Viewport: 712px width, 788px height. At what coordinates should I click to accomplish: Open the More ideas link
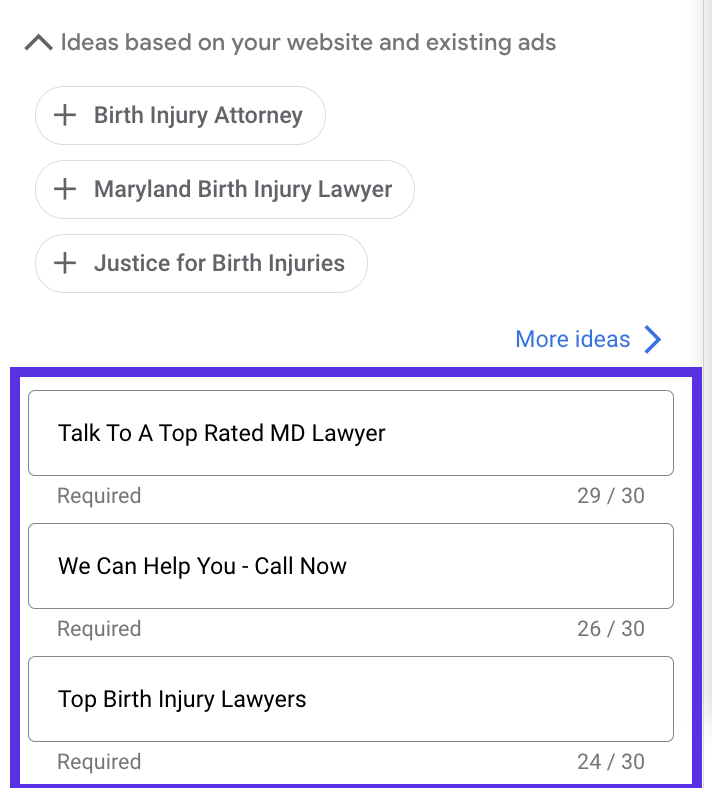(x=572, y=339)
